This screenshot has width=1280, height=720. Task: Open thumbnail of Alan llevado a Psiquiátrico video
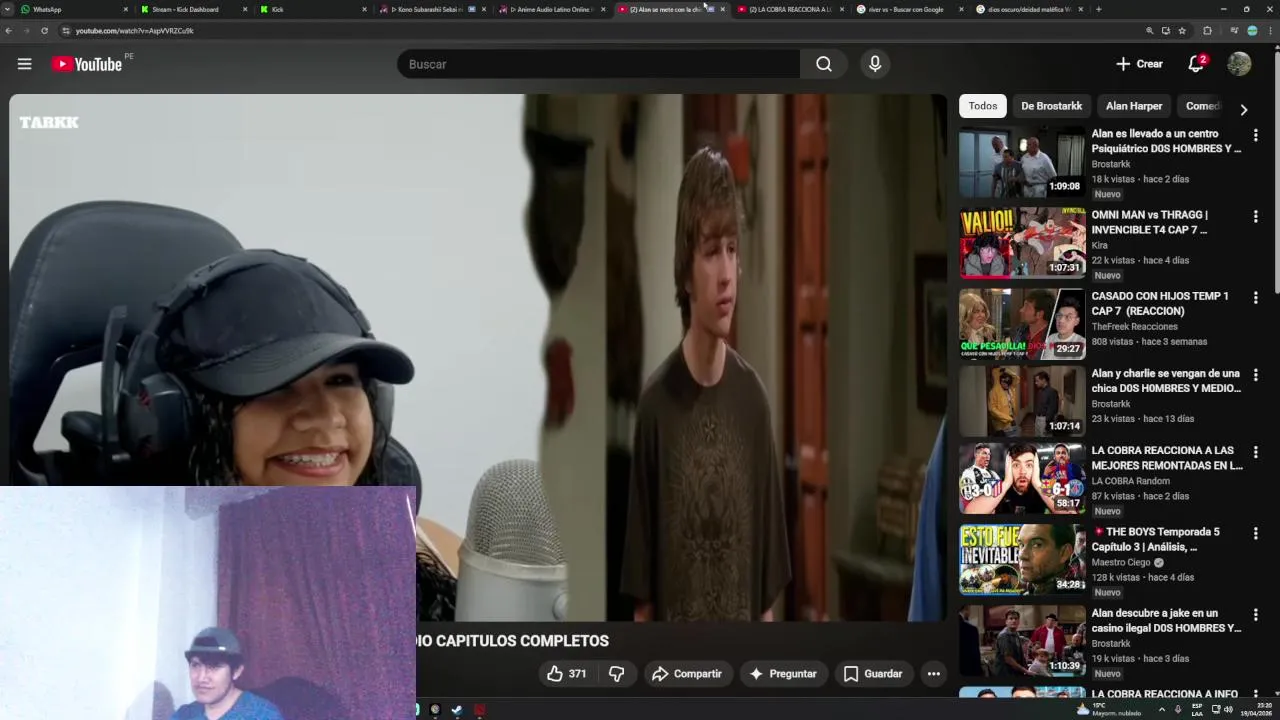click(x=1022, y=162)
